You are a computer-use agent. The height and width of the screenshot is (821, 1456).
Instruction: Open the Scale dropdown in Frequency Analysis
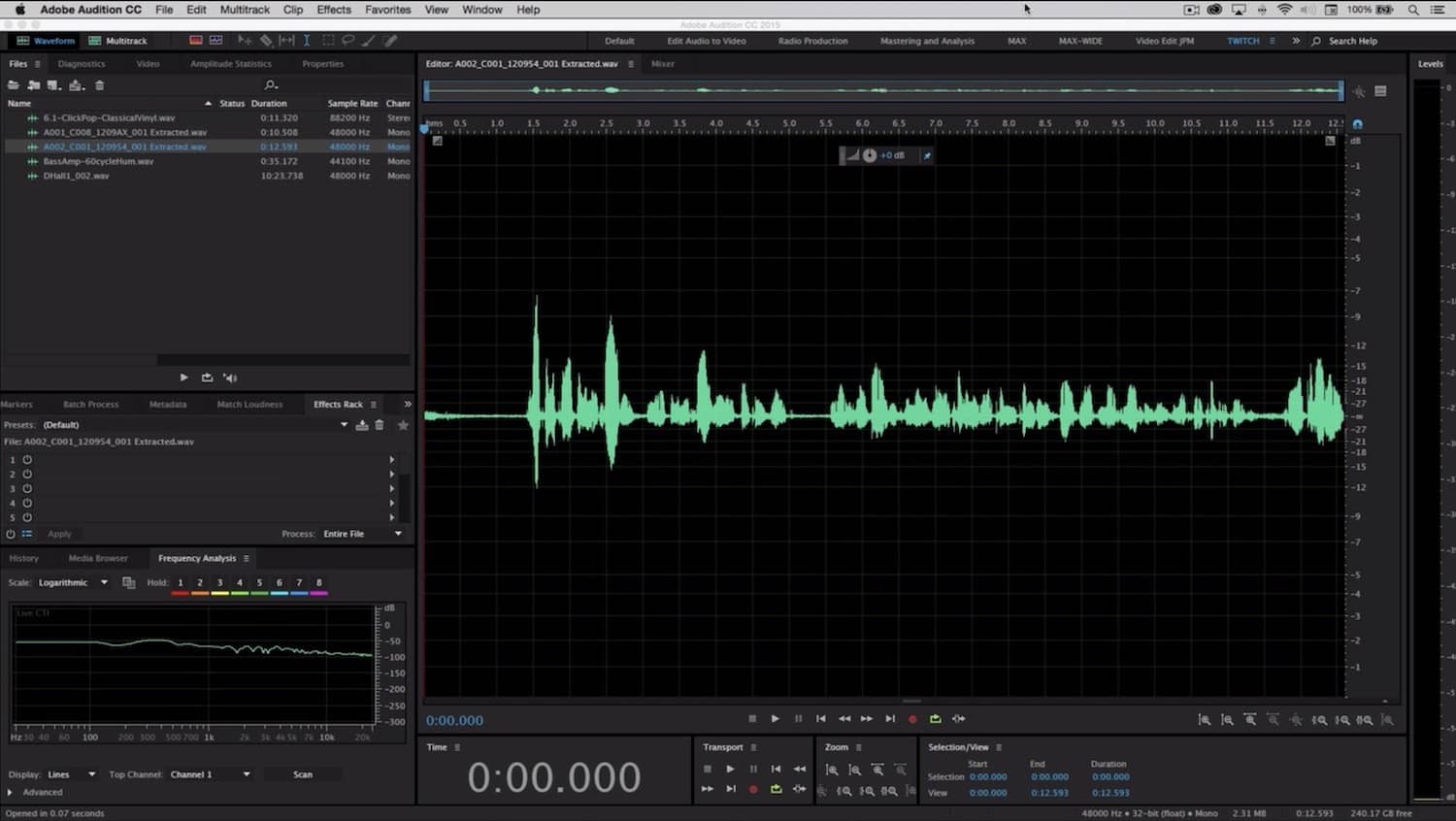(73, 582)
